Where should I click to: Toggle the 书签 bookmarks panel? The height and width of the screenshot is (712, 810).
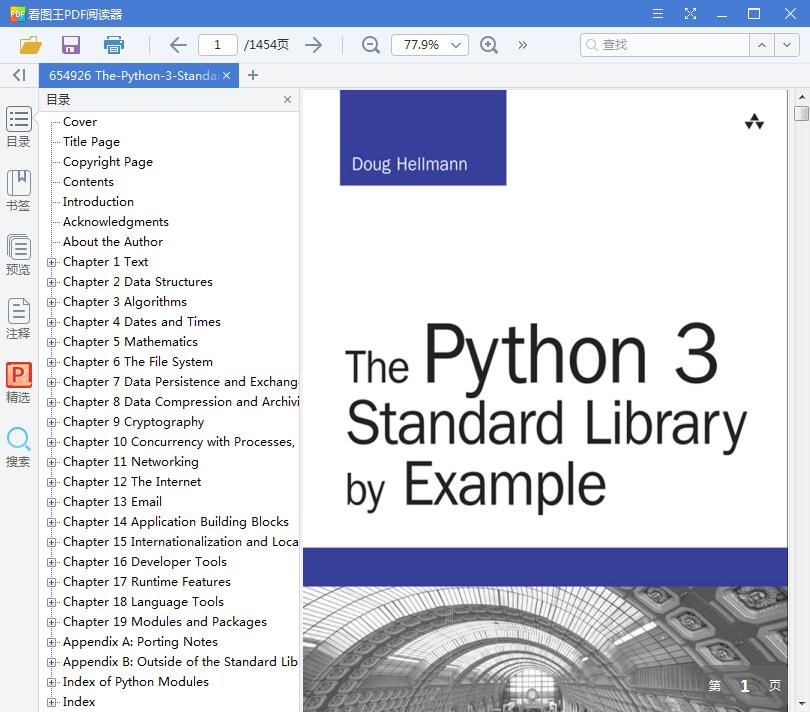click(x=18, y=190)
